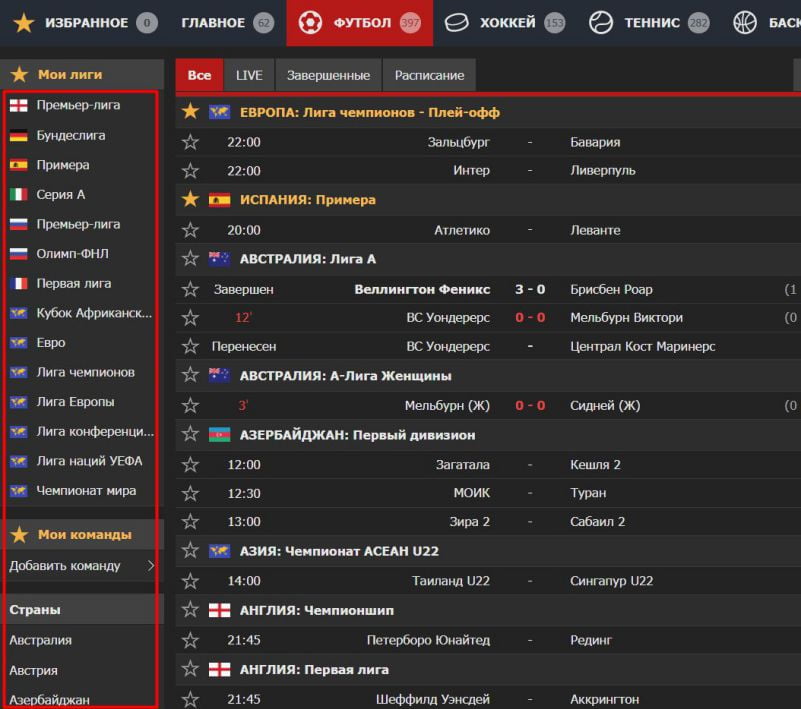Toggle favorite star for АВСТРАЛИЯ: Лига А league
Image resolution: width=801 pixels, height=709 pixels.
[190, 259]
